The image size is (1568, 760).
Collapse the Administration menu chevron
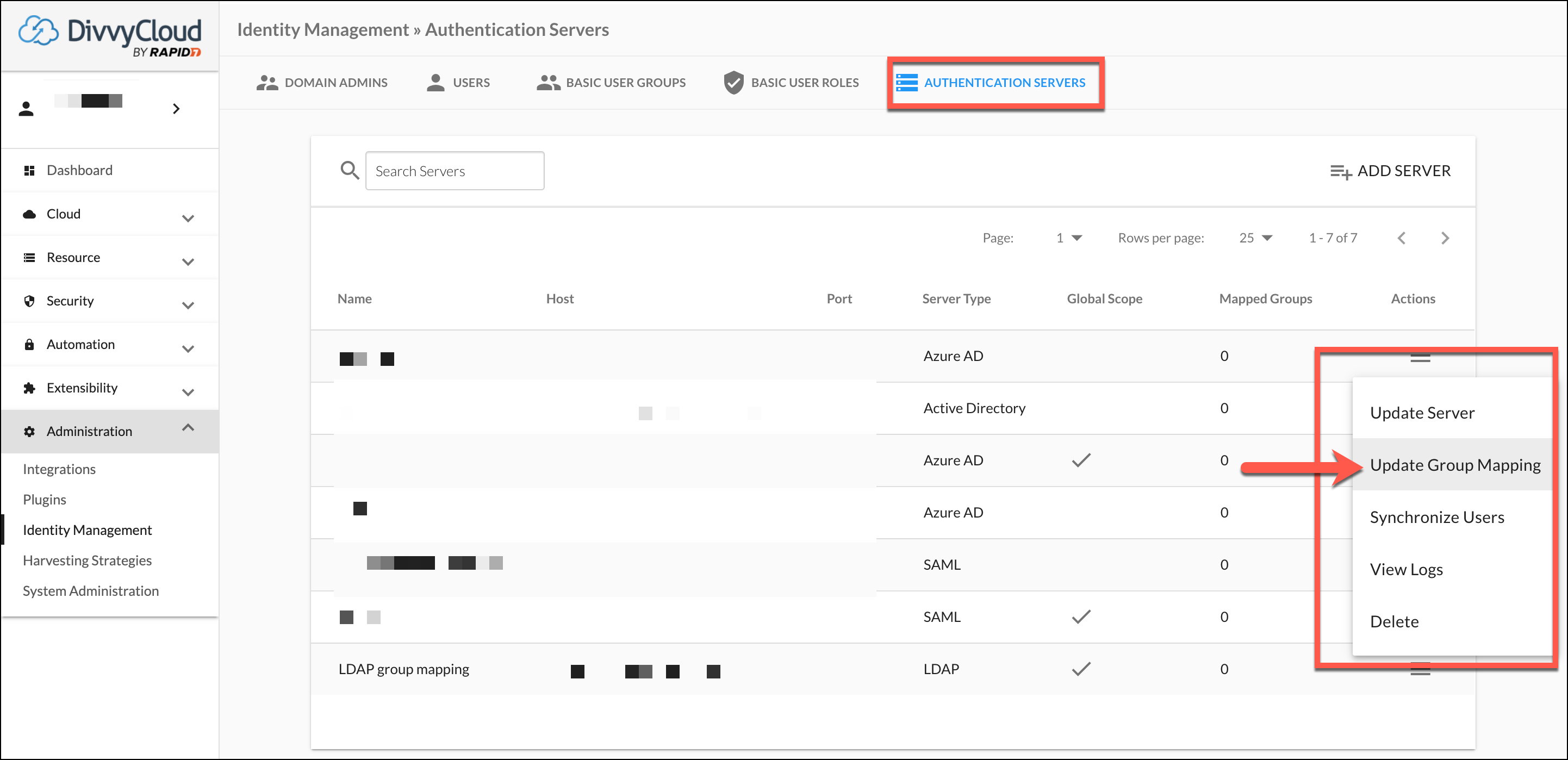click(x=188, y=428)
